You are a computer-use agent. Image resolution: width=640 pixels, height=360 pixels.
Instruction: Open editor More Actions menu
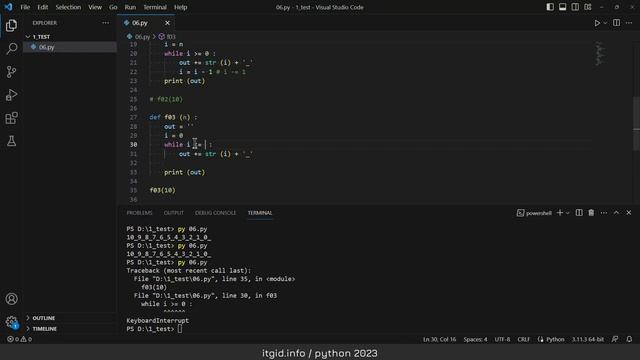629,23
